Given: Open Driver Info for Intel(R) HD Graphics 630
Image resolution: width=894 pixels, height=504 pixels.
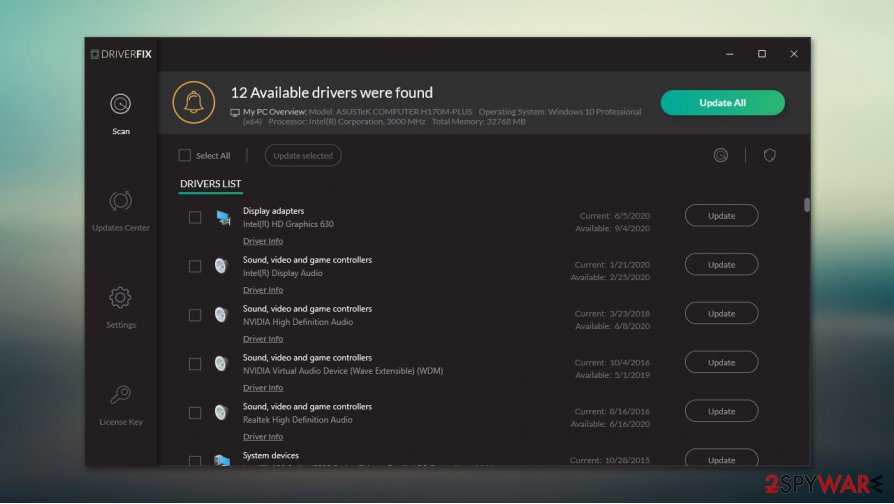Looking at the screenshot, I should pos(263,241).
